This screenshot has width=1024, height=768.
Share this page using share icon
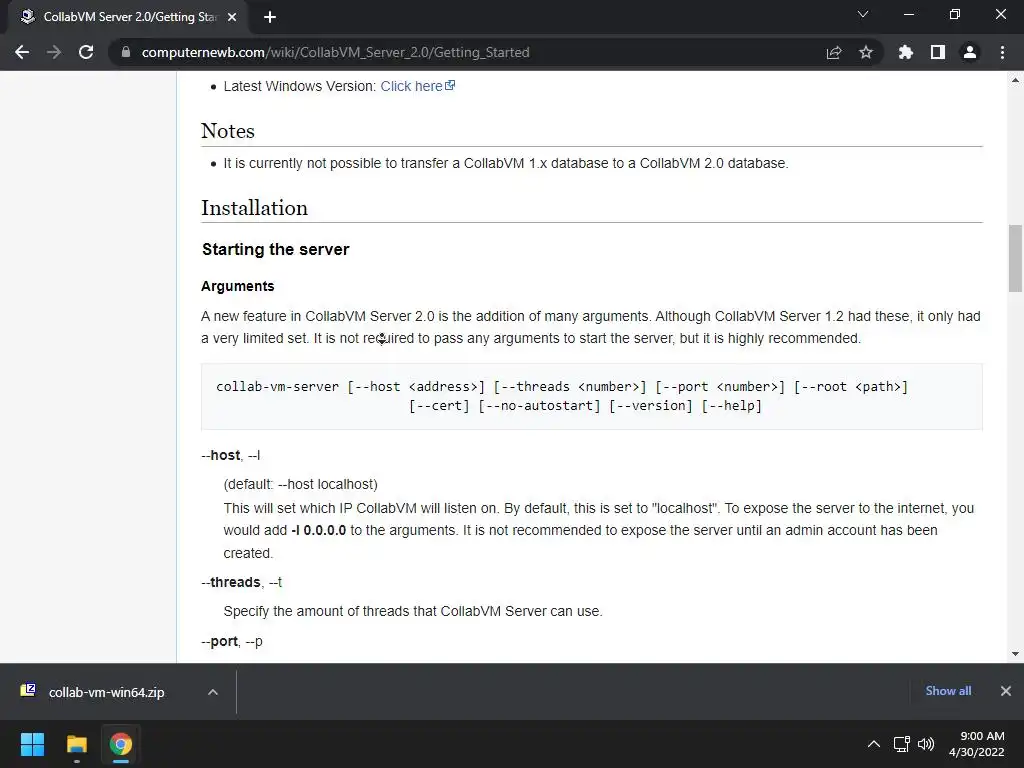coord(834,52)
